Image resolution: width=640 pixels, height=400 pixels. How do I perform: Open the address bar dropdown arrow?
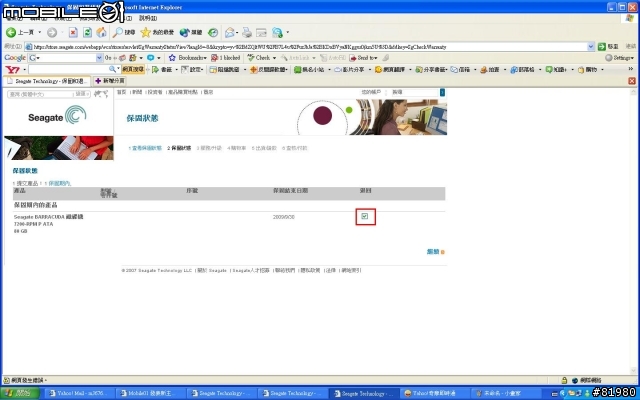click(591, 47)
